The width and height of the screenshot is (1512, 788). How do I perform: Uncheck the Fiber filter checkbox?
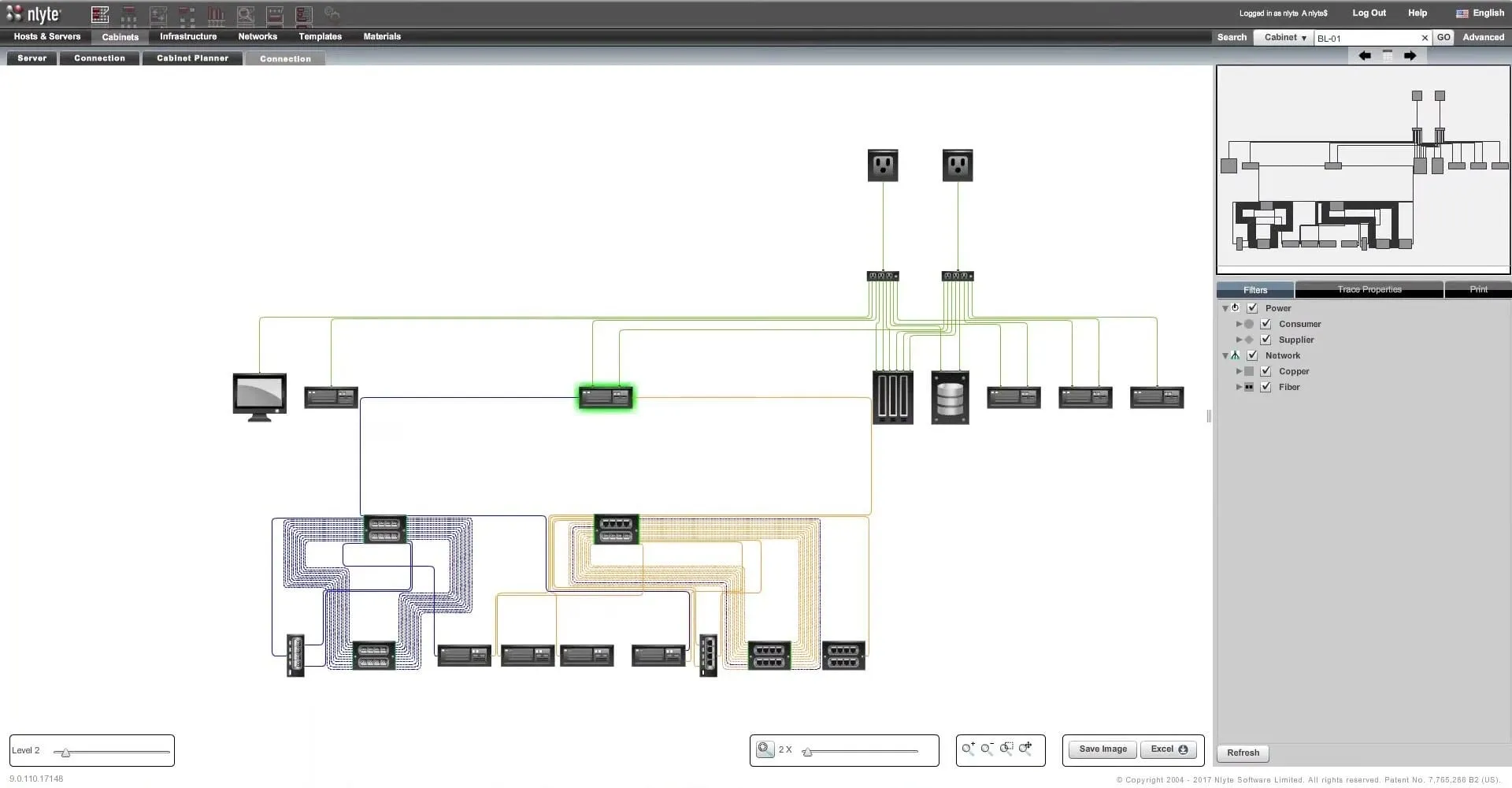[1266, 387]
